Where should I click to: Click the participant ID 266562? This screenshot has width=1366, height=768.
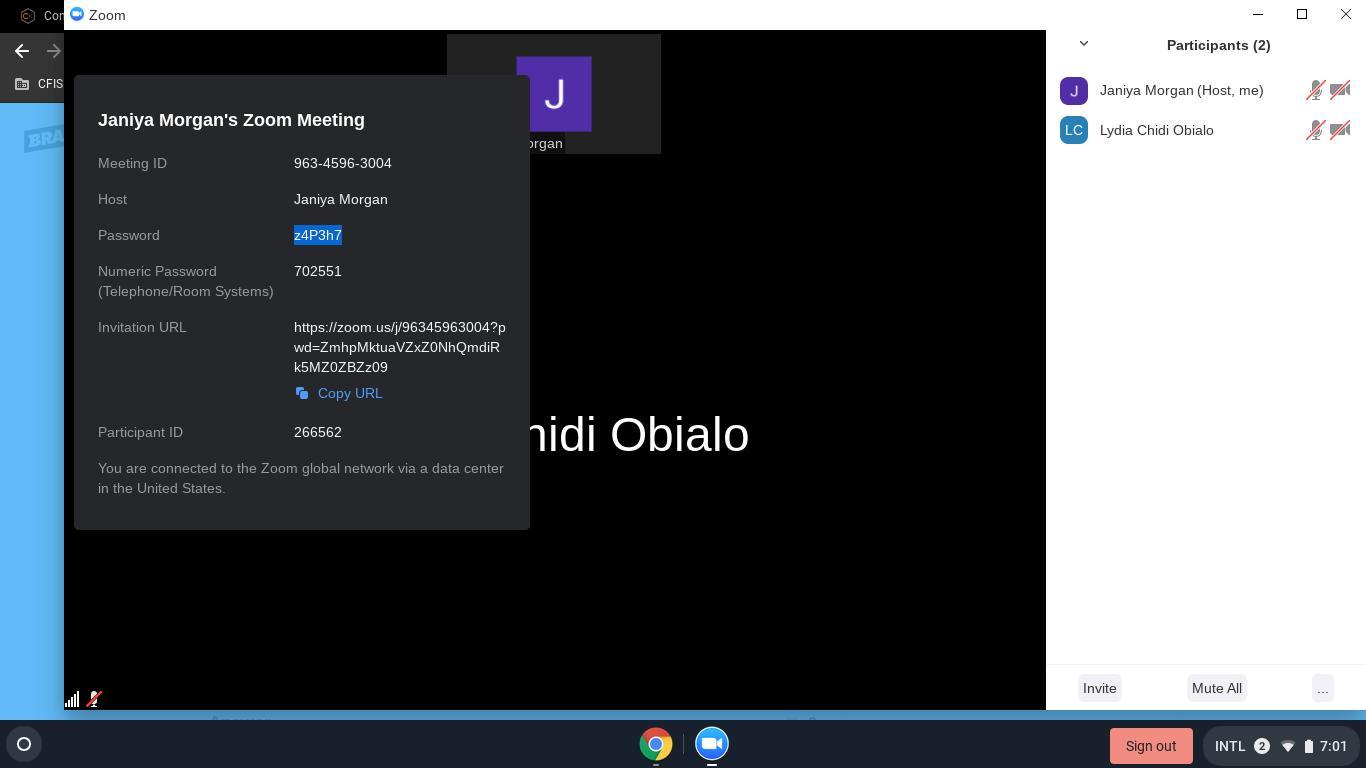coord(318,432)
